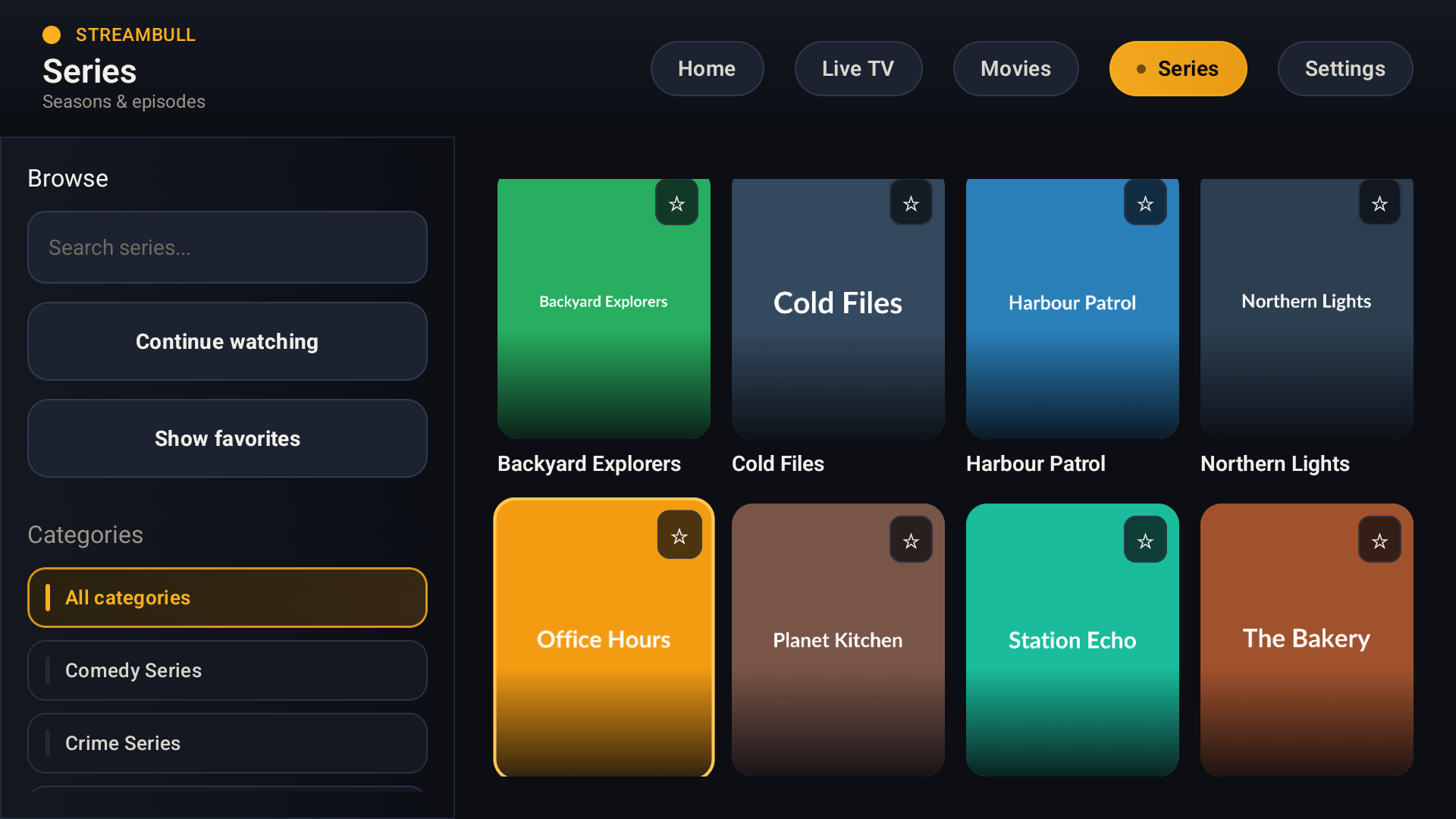Go to the Home tab
The image size is (1456, 819).
click(x=707, y=69)
